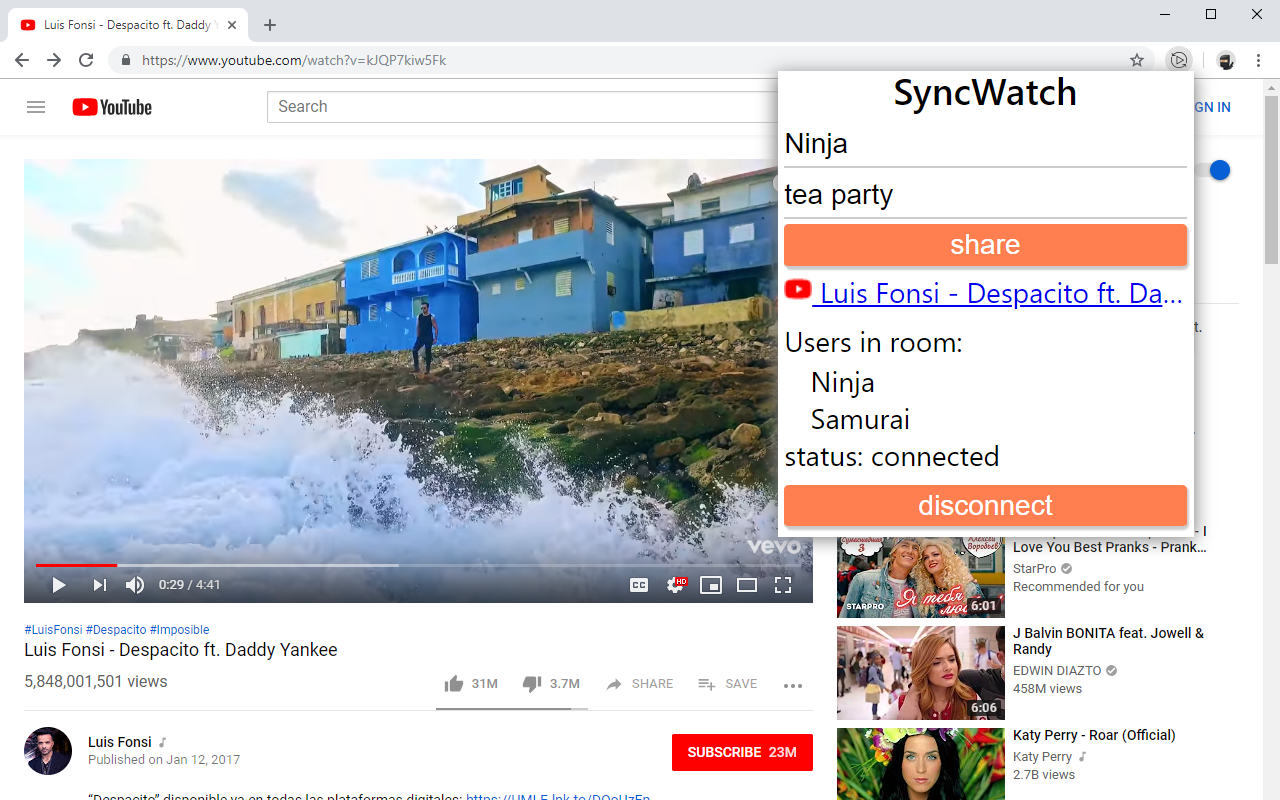Open the player settings gear
The image size is (1280, 800).
click(677, 585)
